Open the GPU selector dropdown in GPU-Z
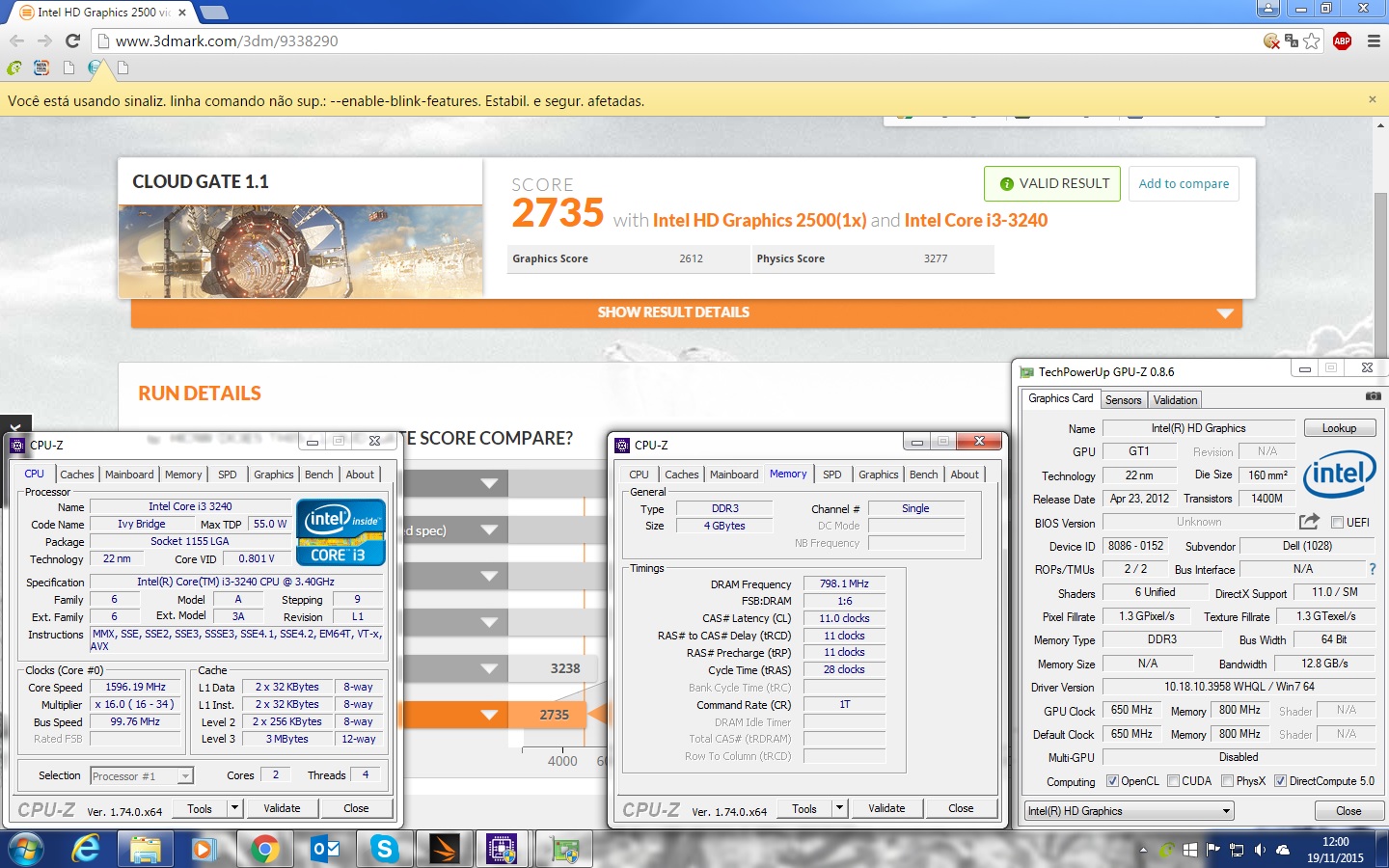1389x868 pixels. [x=1130, y=811]
